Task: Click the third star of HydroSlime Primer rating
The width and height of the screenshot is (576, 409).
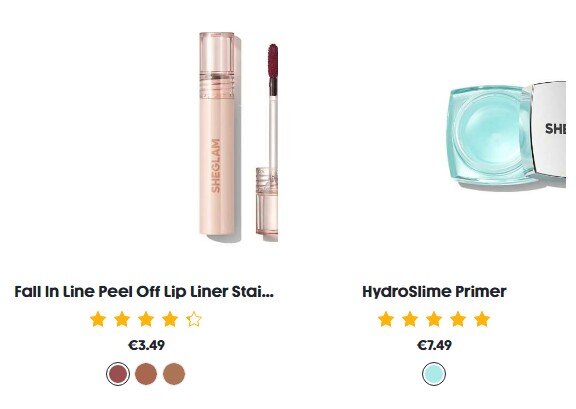Action: click(434, 319)
